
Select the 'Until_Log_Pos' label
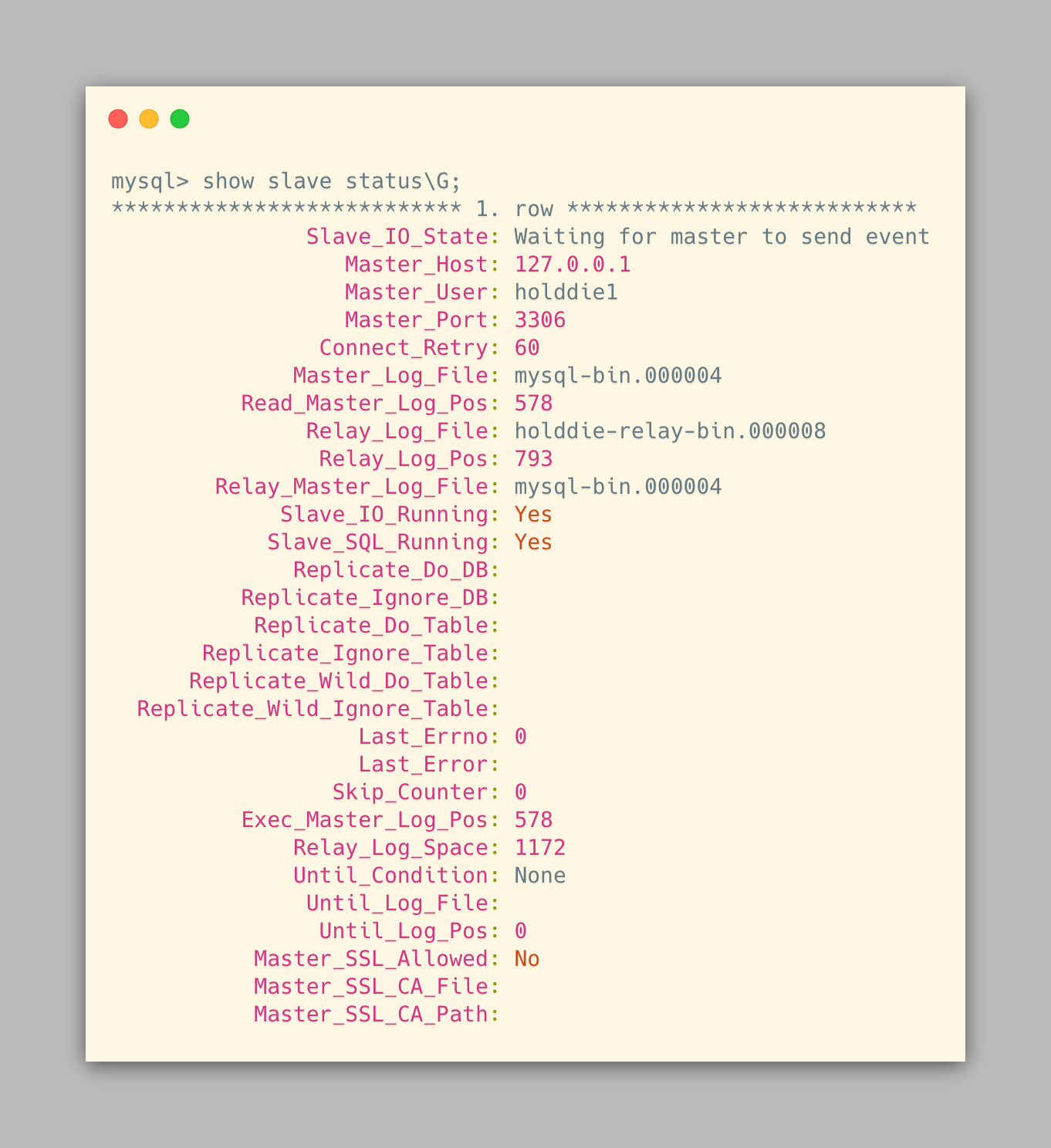click(404, 931)
